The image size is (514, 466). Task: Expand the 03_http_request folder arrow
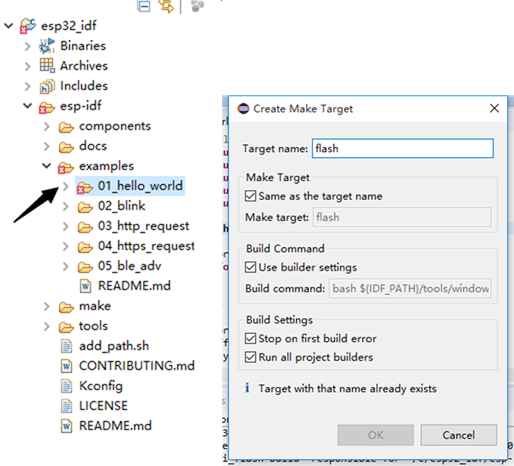click(66, 226)
